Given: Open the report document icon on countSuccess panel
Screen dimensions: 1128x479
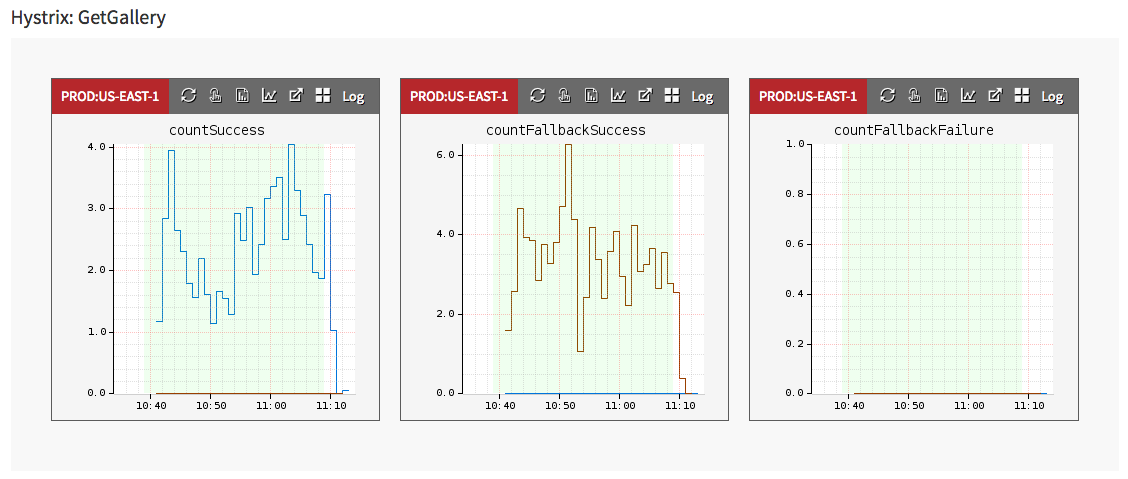Looking at the screenshot, I should point(242,96).
